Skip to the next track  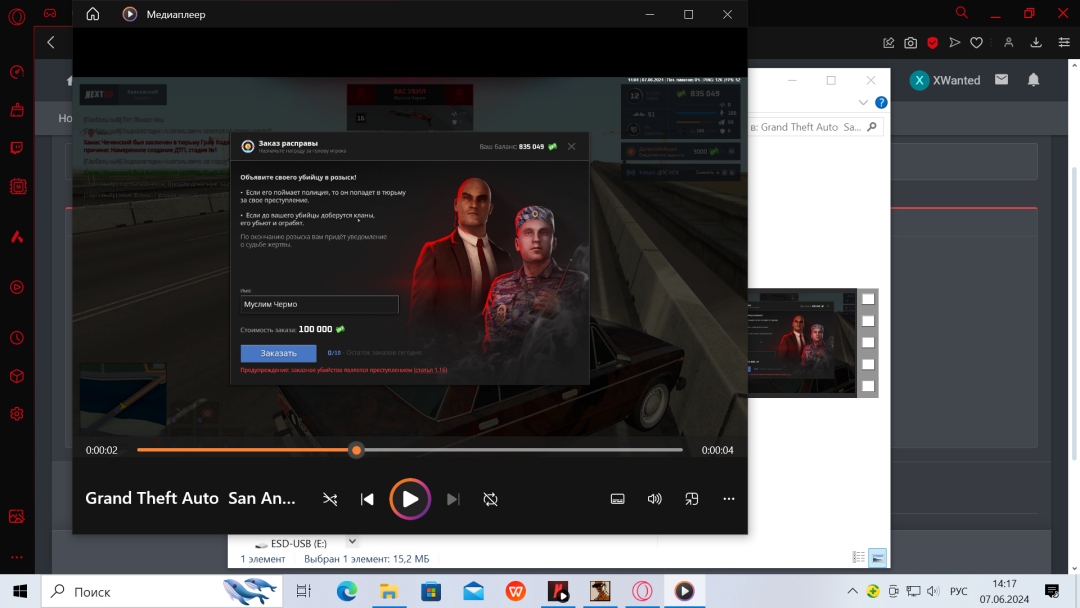[x=453, y=499]
